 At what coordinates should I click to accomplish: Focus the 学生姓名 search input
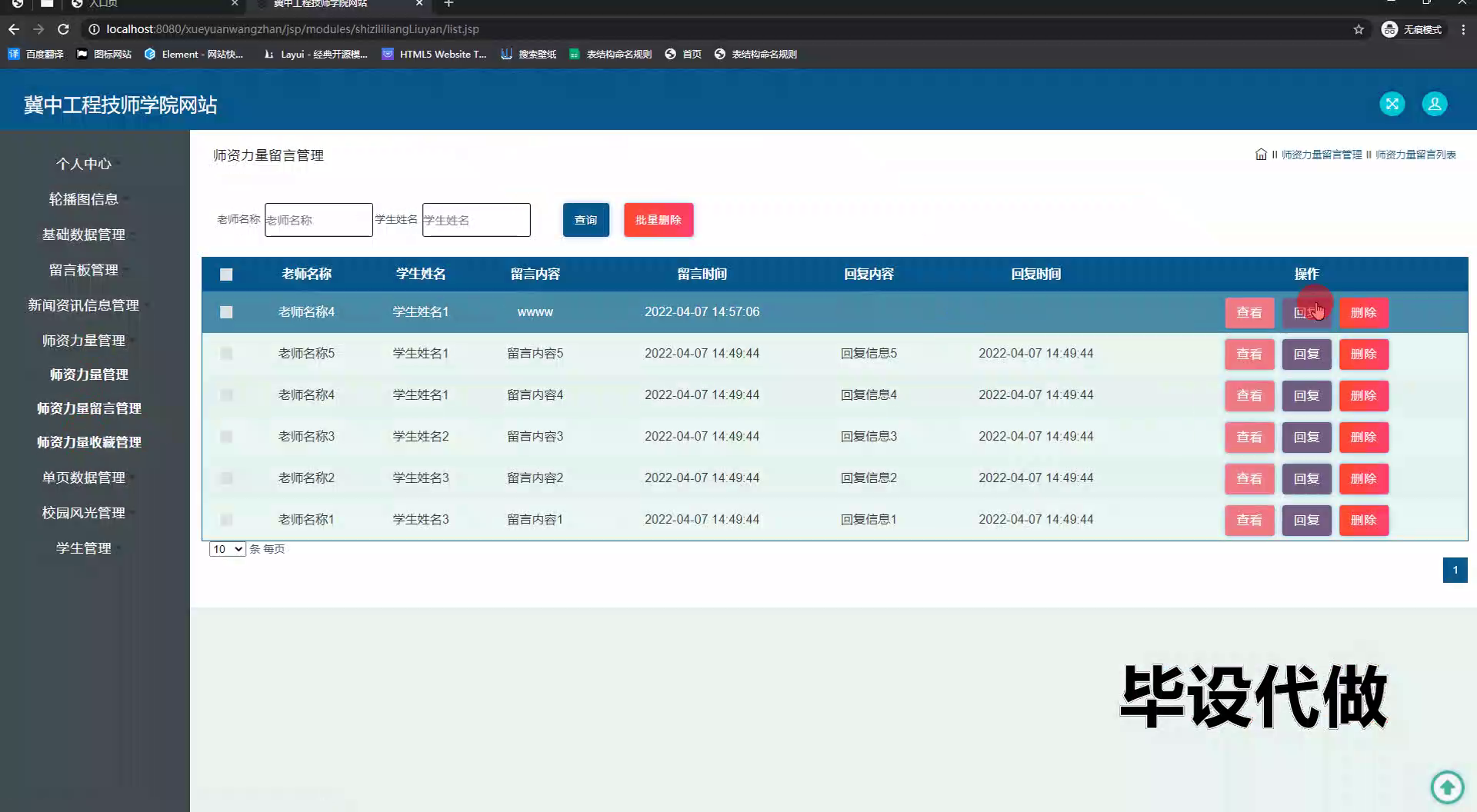coord(476,220)
